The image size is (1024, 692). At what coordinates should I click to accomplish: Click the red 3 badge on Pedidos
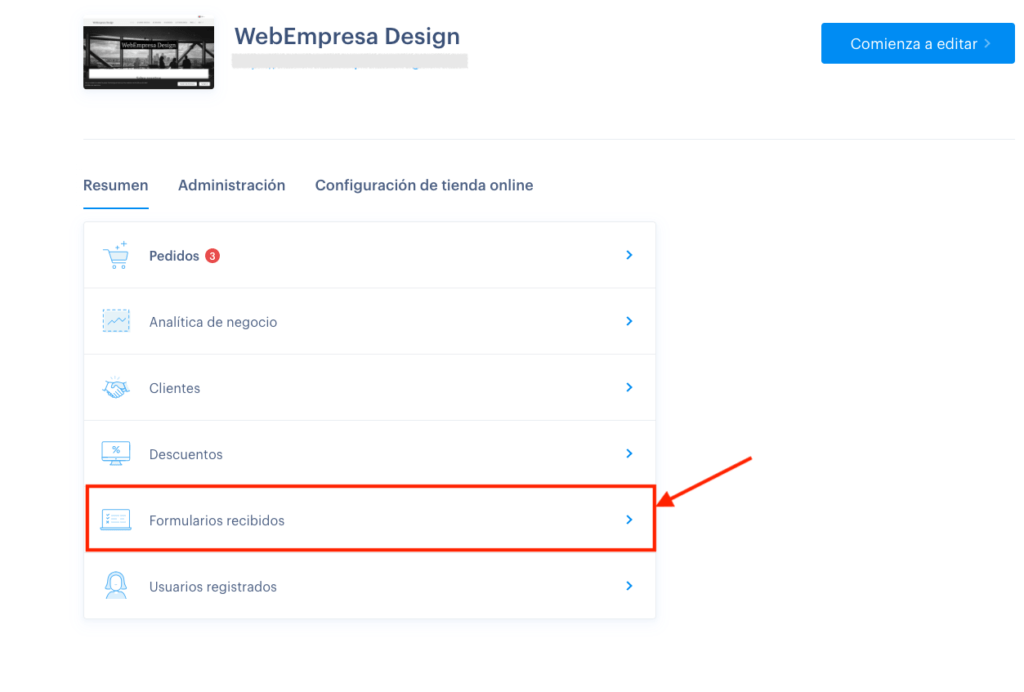[212, 256]
